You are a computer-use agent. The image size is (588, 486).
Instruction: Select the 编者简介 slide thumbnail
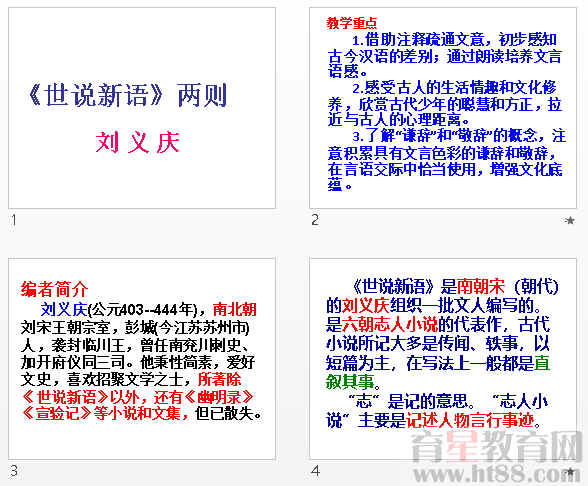tap(142, 359)
